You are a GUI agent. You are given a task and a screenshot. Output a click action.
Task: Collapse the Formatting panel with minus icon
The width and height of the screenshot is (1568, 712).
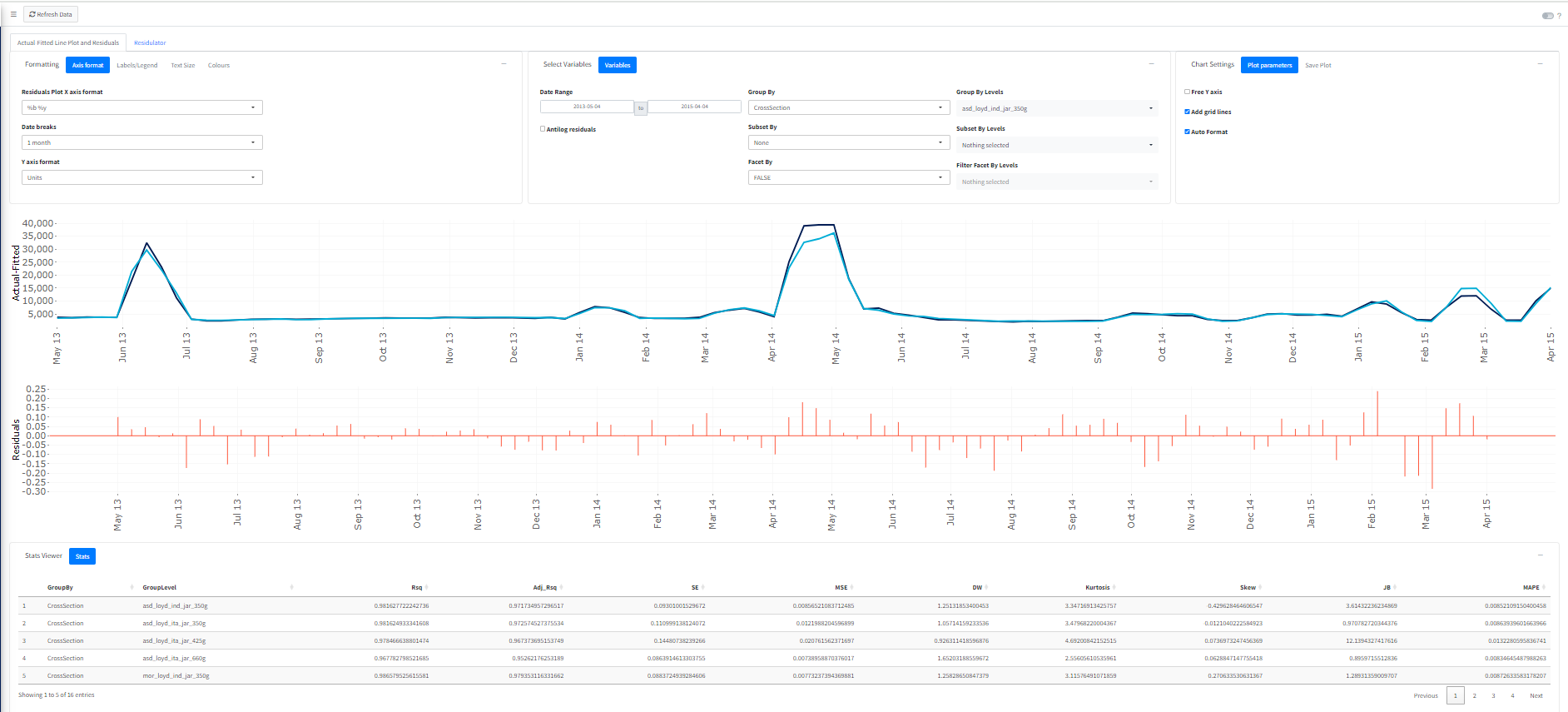tap(503, 64)
